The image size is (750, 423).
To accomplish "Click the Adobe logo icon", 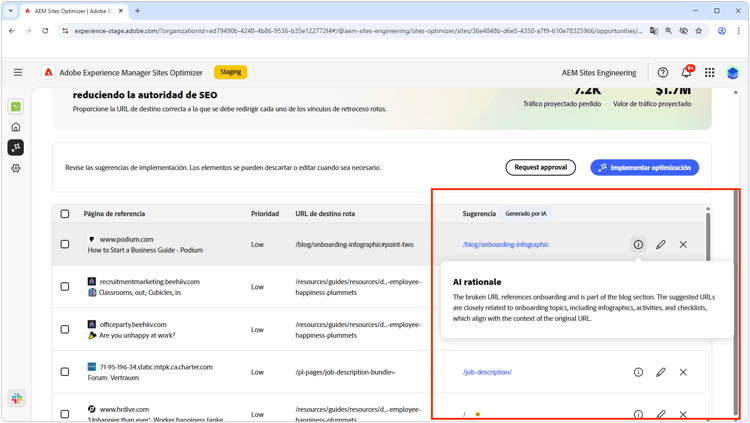I will pos(48,72).
